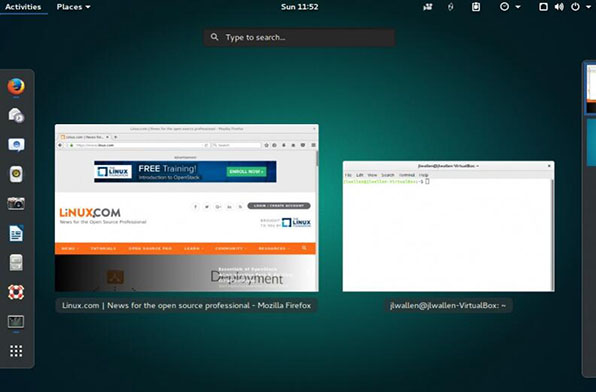Click the Twitter icon on Linux.com header

coord(207,206)
